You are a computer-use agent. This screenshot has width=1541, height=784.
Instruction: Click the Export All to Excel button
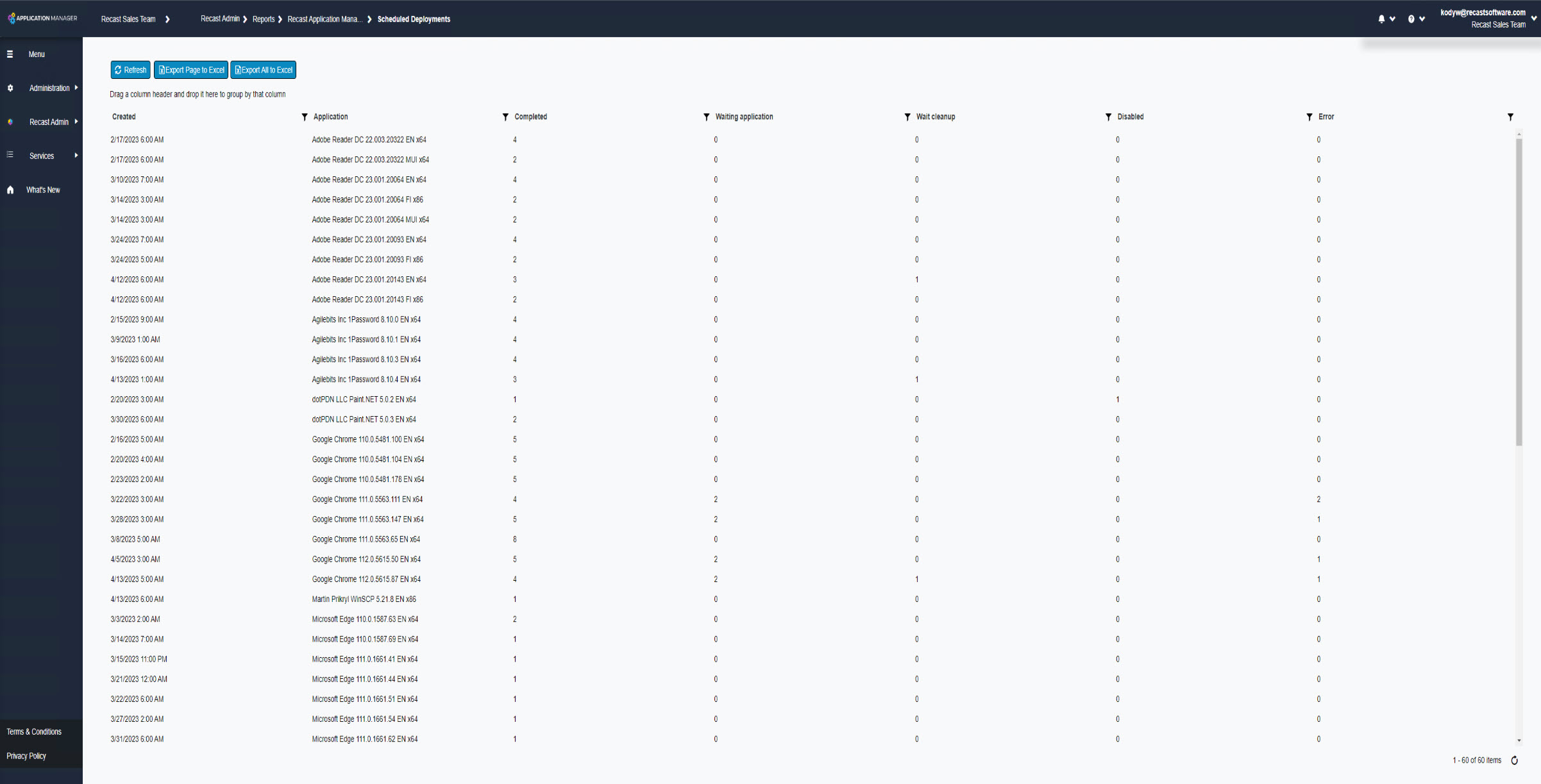(x=263, y=69)
